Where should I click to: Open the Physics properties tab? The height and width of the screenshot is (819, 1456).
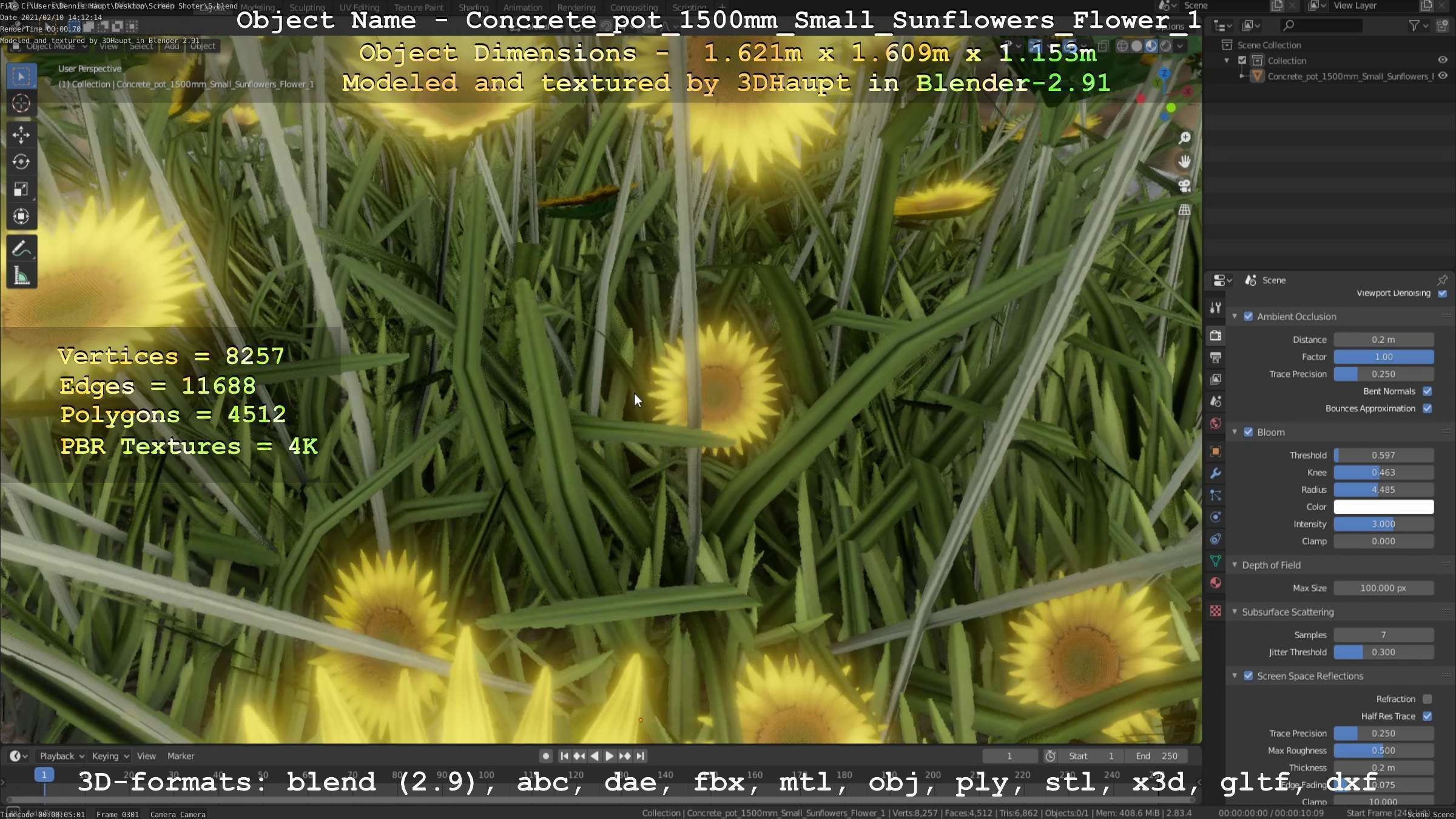click(1215, 517)
